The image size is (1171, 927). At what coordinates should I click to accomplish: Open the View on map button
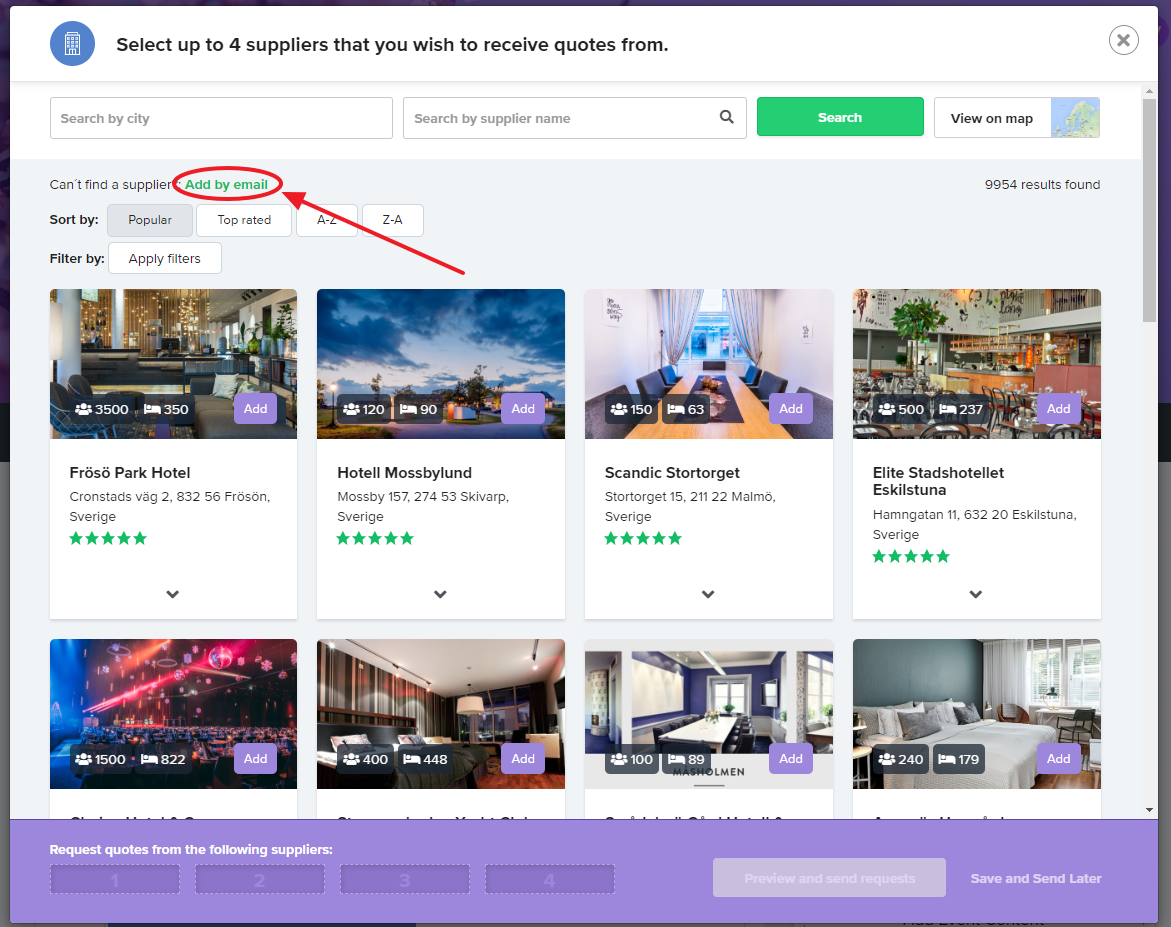[x=1016, y=118]
